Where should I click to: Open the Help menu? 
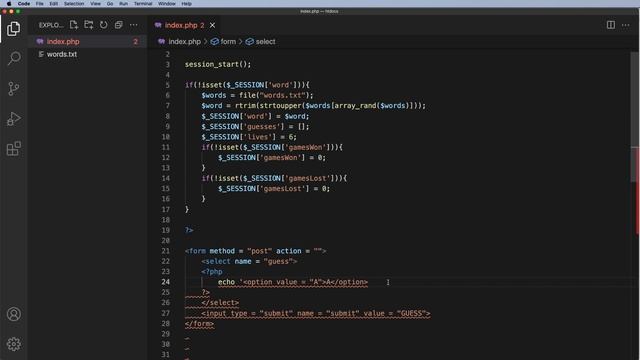click(187, 4)
